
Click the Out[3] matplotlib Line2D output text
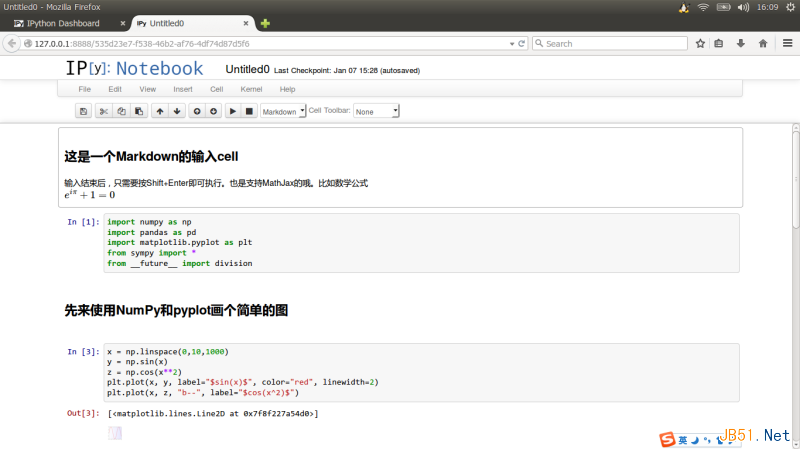213,414
